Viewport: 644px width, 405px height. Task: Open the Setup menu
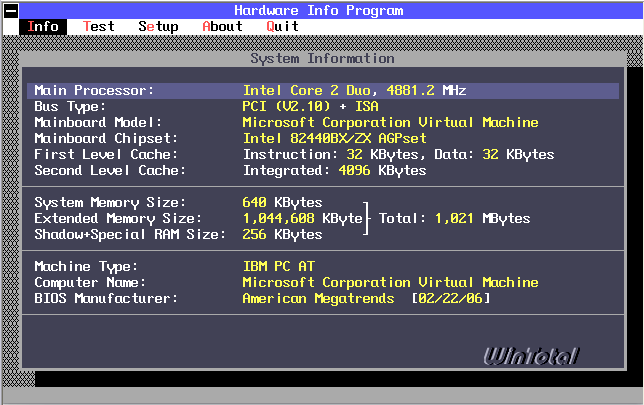point(158,27)
